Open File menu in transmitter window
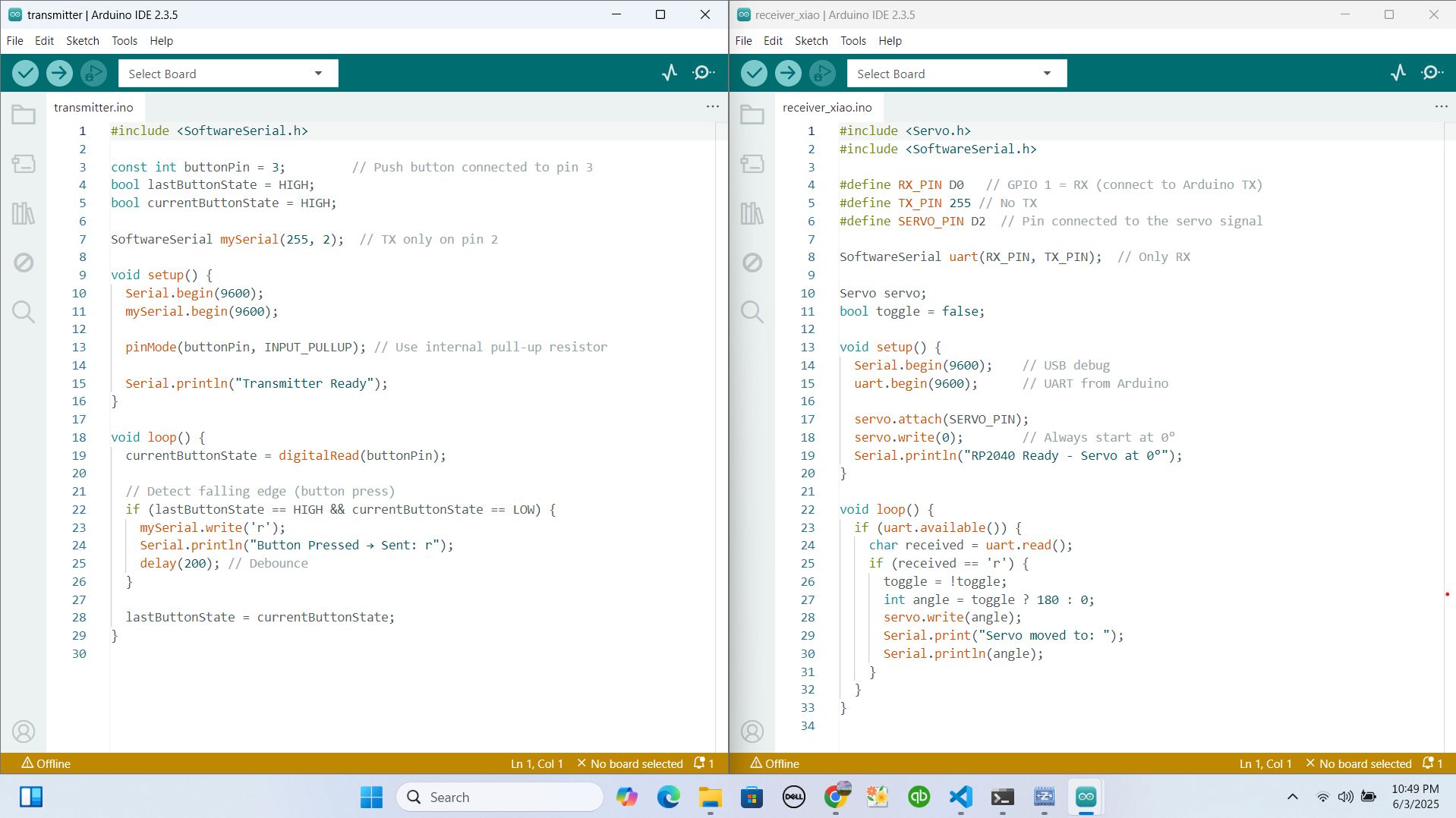 (15, 41)
